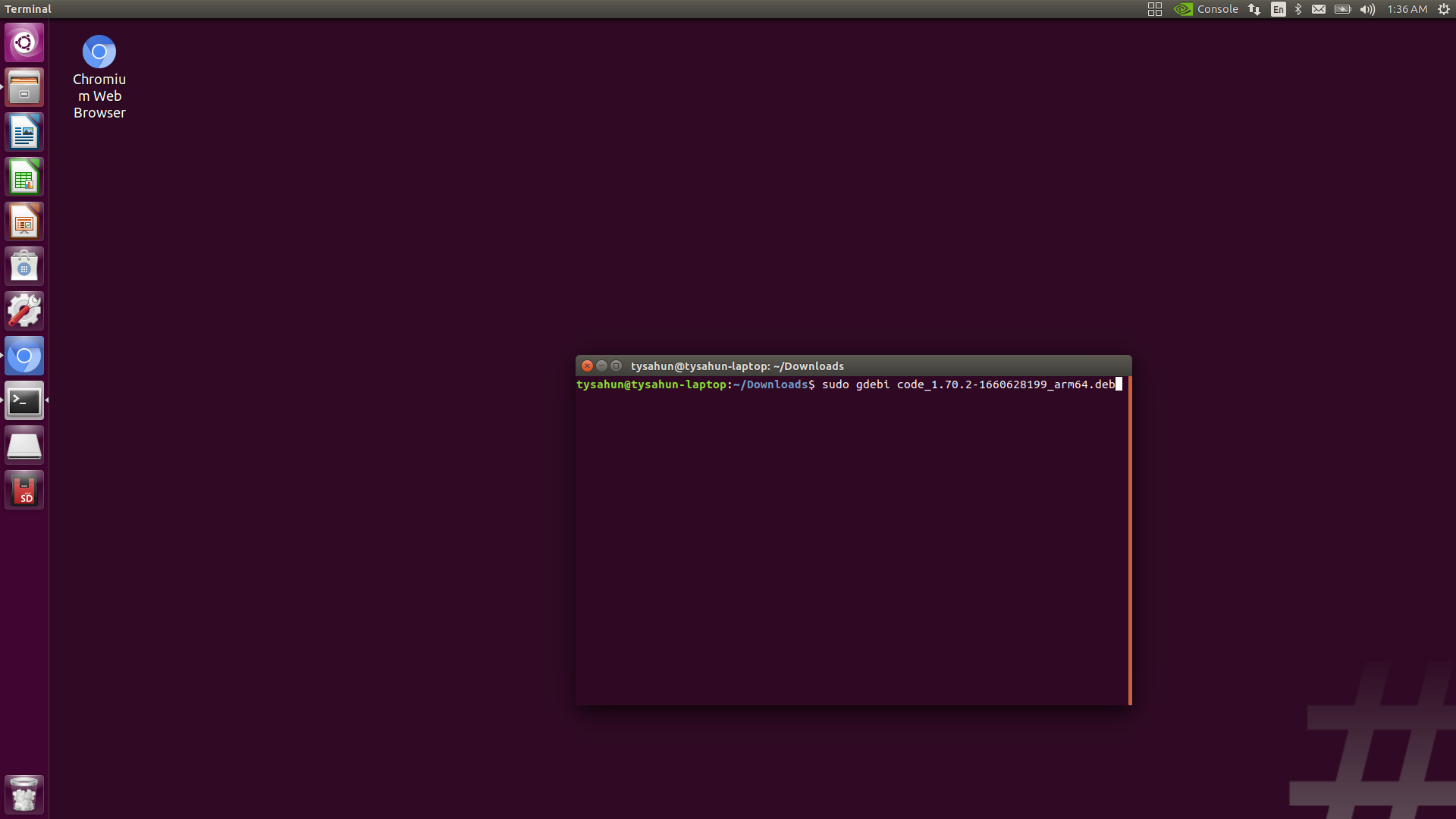The image size is (1456, 819).
Task: Launch LibreOffice Calc from the launcher
Action: click(24, 176)
